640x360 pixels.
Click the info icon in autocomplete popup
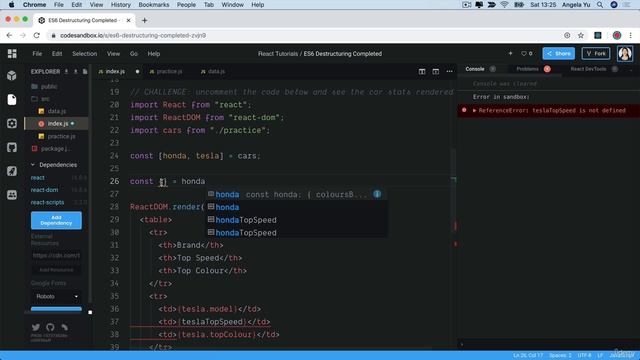click(377, 194)
